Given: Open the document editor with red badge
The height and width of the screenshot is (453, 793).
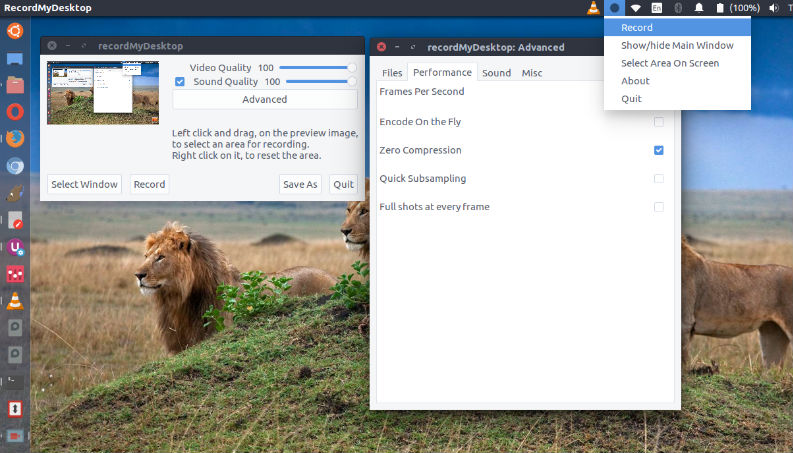Looking at the screenshot, I should coord(15,220).
